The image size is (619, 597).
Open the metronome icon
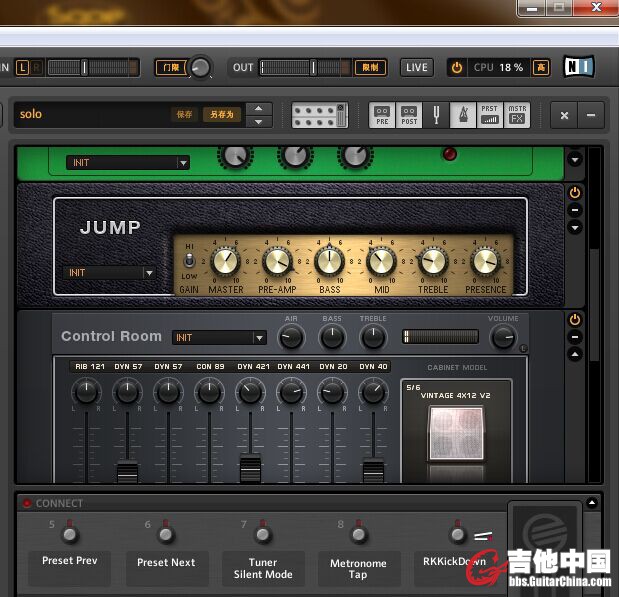463,115
